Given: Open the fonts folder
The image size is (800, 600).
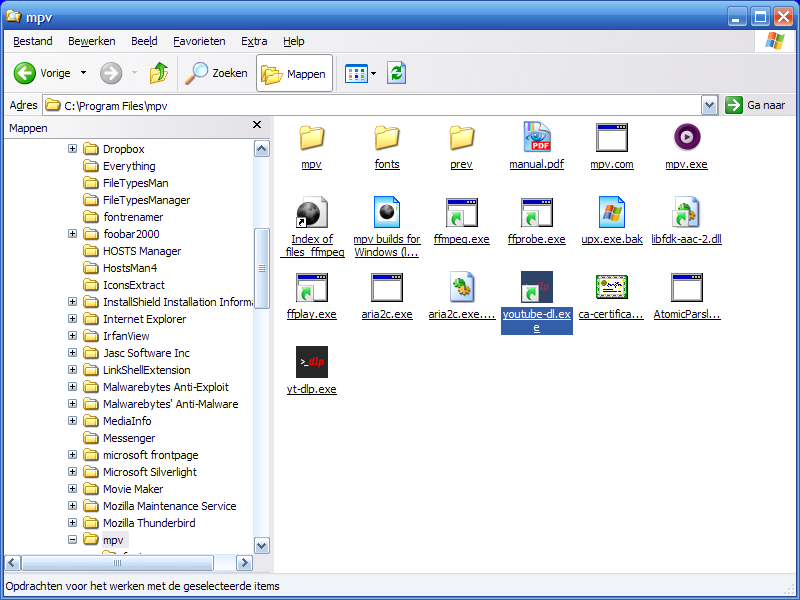Looking at the screenshot, I should point(387,138).
